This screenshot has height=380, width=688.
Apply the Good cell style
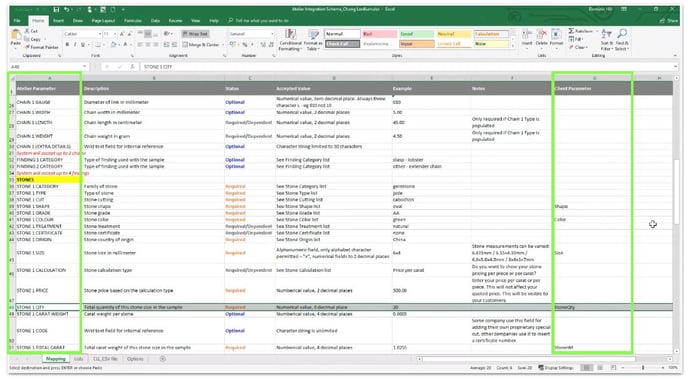[416, 34]
